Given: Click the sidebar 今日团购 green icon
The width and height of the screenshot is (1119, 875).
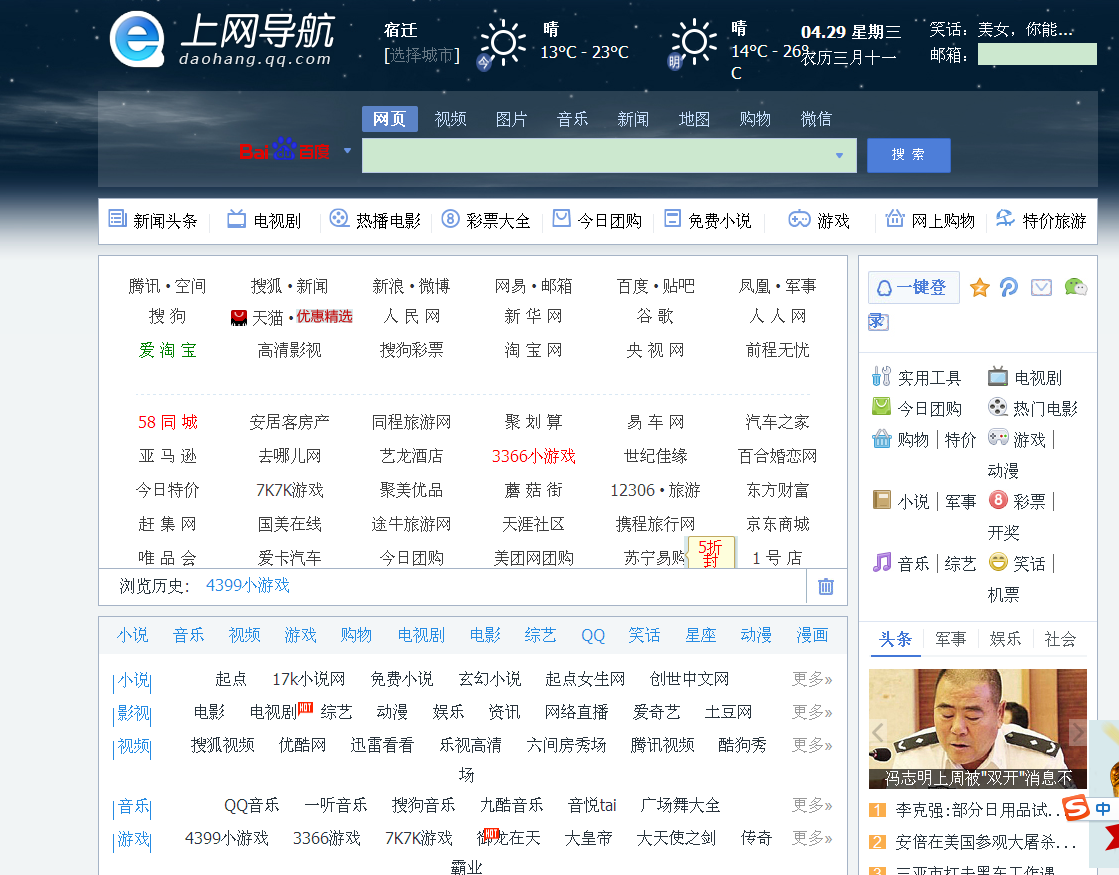Looking at the screenshot, I should tap(881, 407).
